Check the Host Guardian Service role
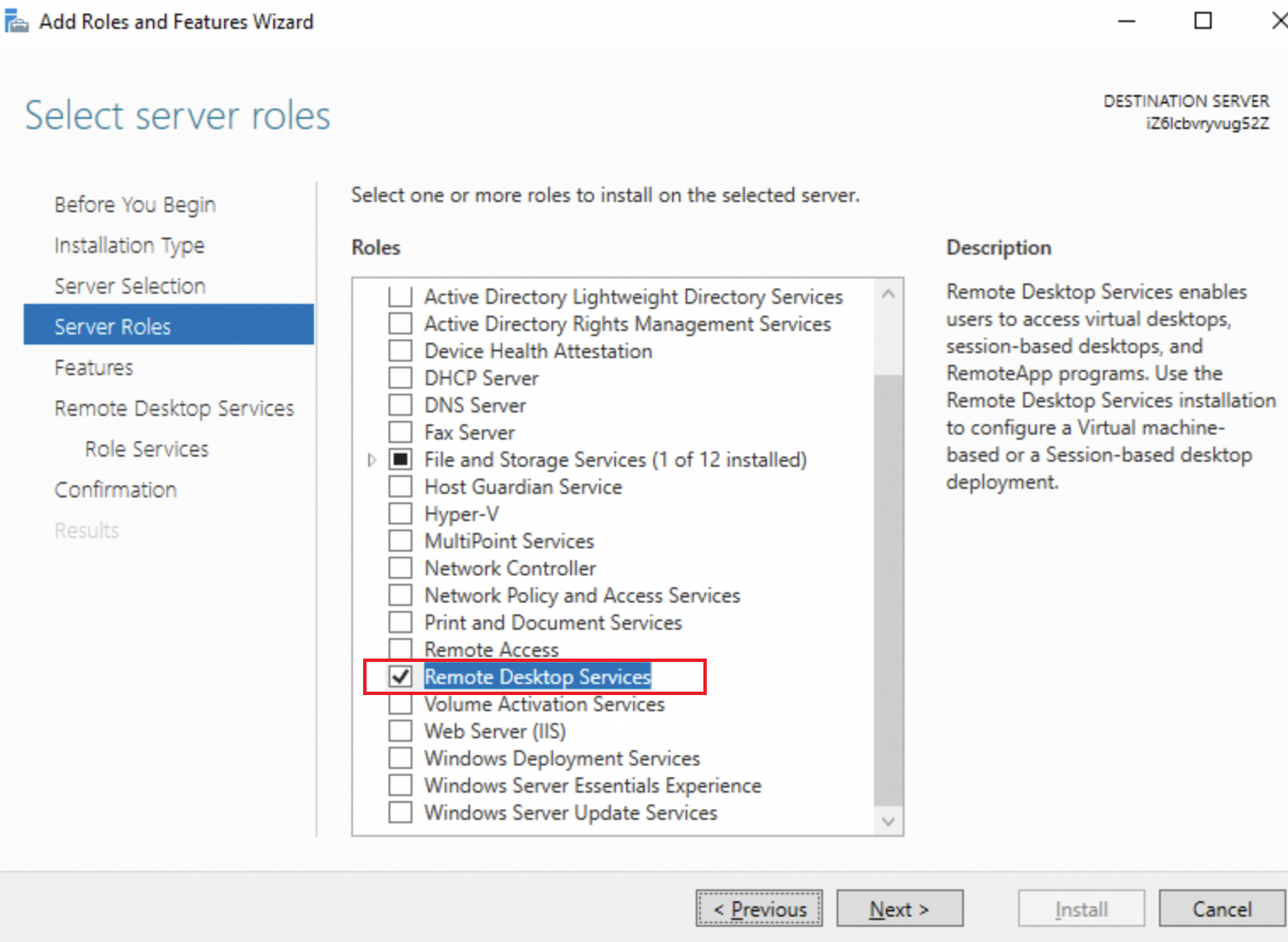The height and width of the screenshot is (942, 1288). pos(400,486)
